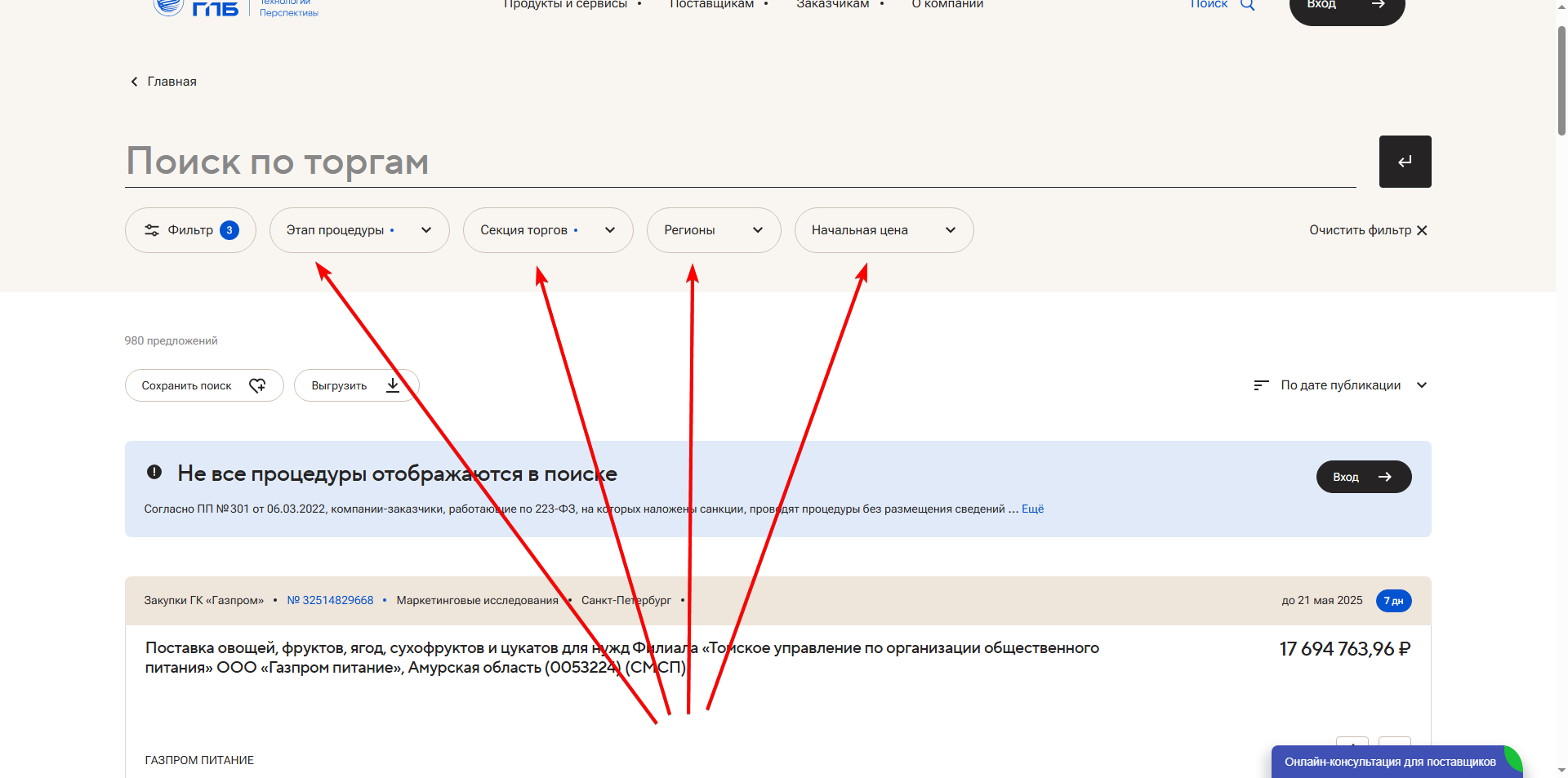Open the О компании menu
The height and width of the screenshot is (778, 1568).
[947, 4]
